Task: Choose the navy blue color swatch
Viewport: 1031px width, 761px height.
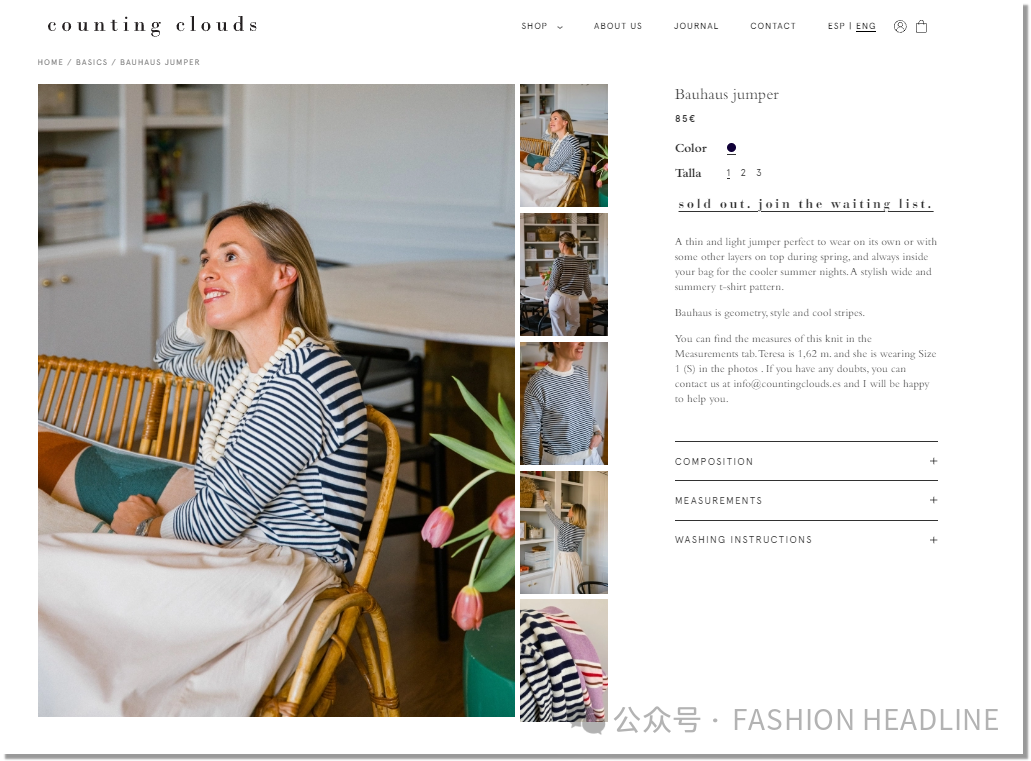Action: 731,148
